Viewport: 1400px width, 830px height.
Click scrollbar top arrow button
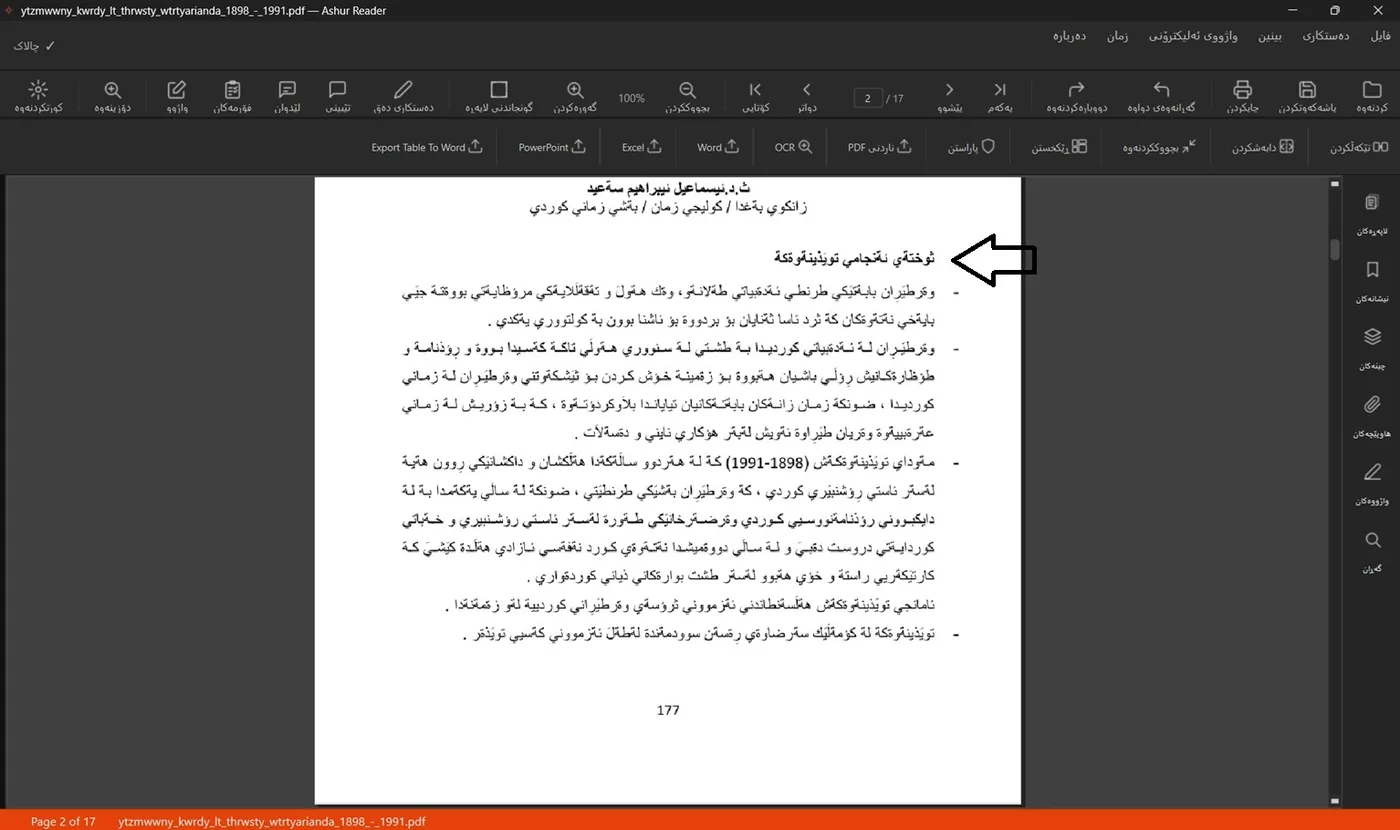[1334, 184]
